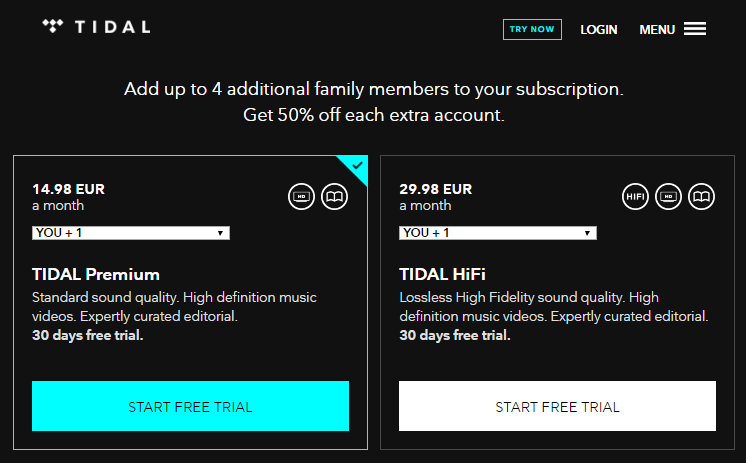Start free trial for TIDAL HiFi

pyautogui.click(x=557, y=406)
